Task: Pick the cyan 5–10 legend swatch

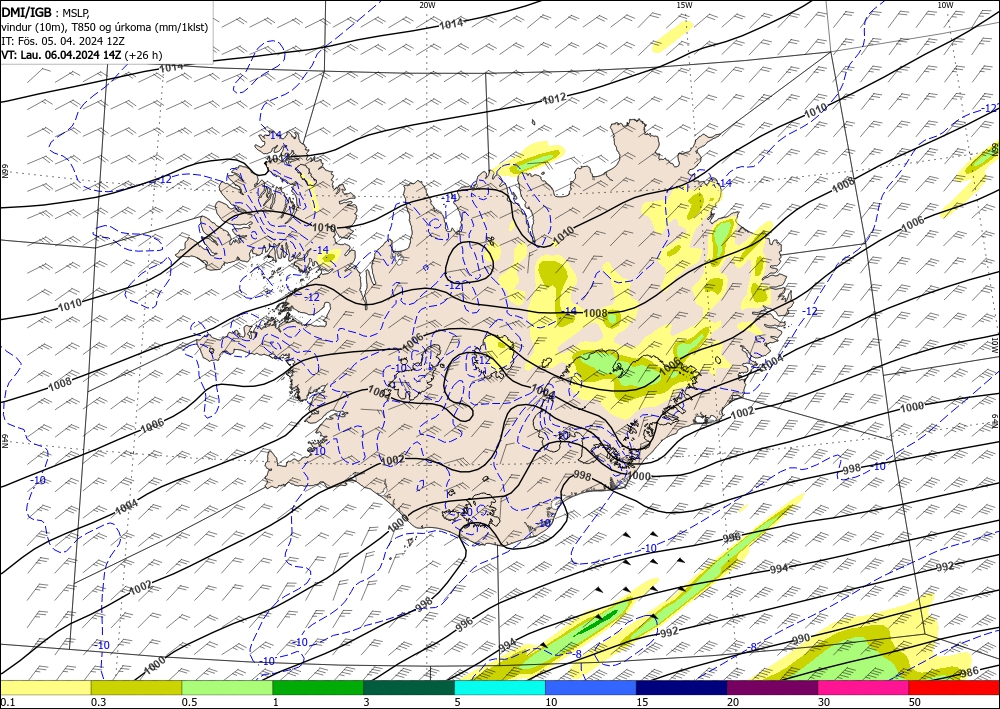Action: 500,688
